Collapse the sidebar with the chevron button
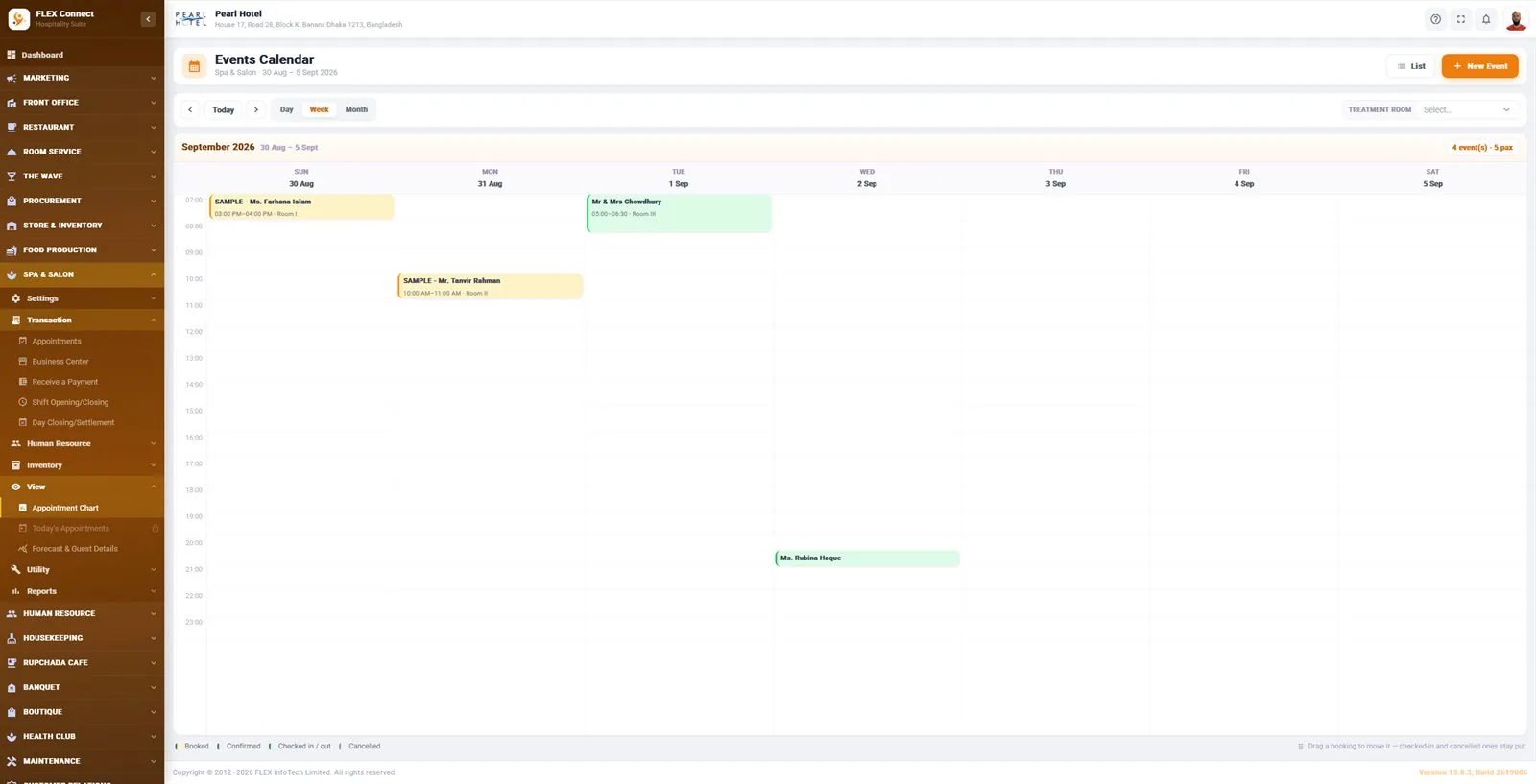This screenshot has height=784, width=1536. [148, 19]
